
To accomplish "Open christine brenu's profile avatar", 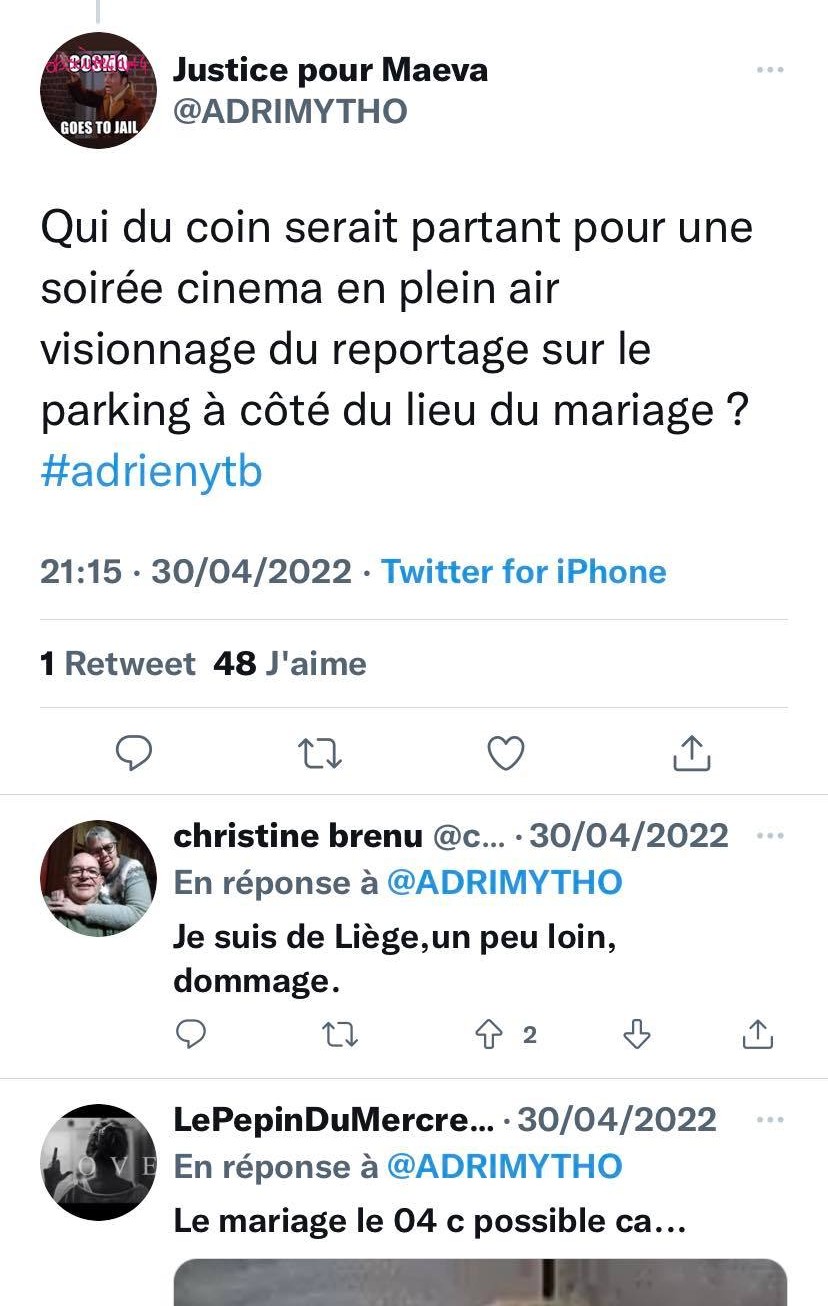I will (x=98, y=878).
